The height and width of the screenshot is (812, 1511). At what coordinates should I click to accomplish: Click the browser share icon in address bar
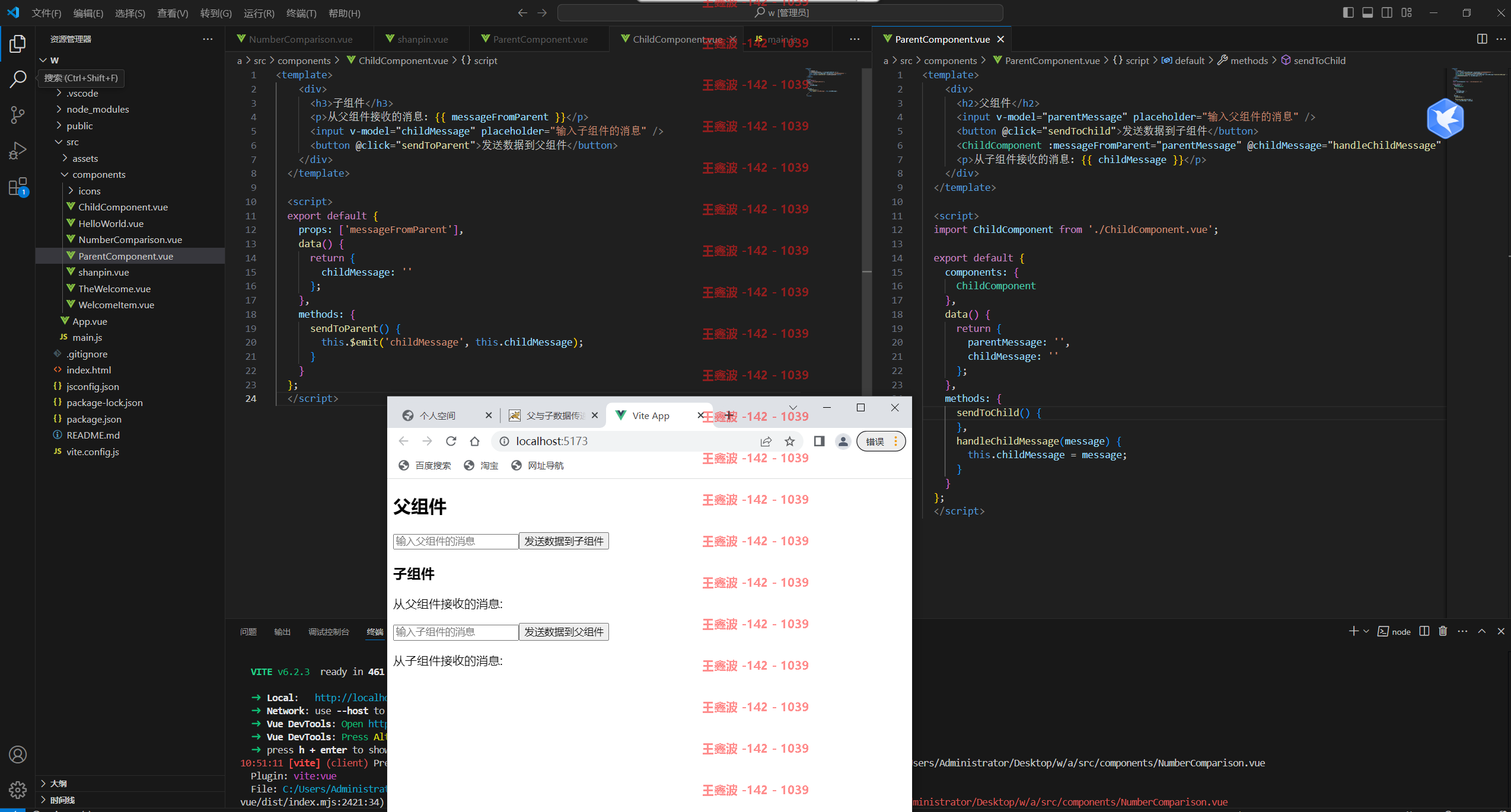click(x=766, y=441)
